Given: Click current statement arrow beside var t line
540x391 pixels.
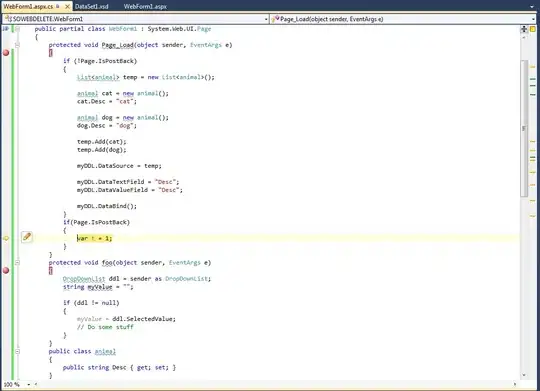Looking at the screenshot, I should pyautogui.click(x=6, y=238).
